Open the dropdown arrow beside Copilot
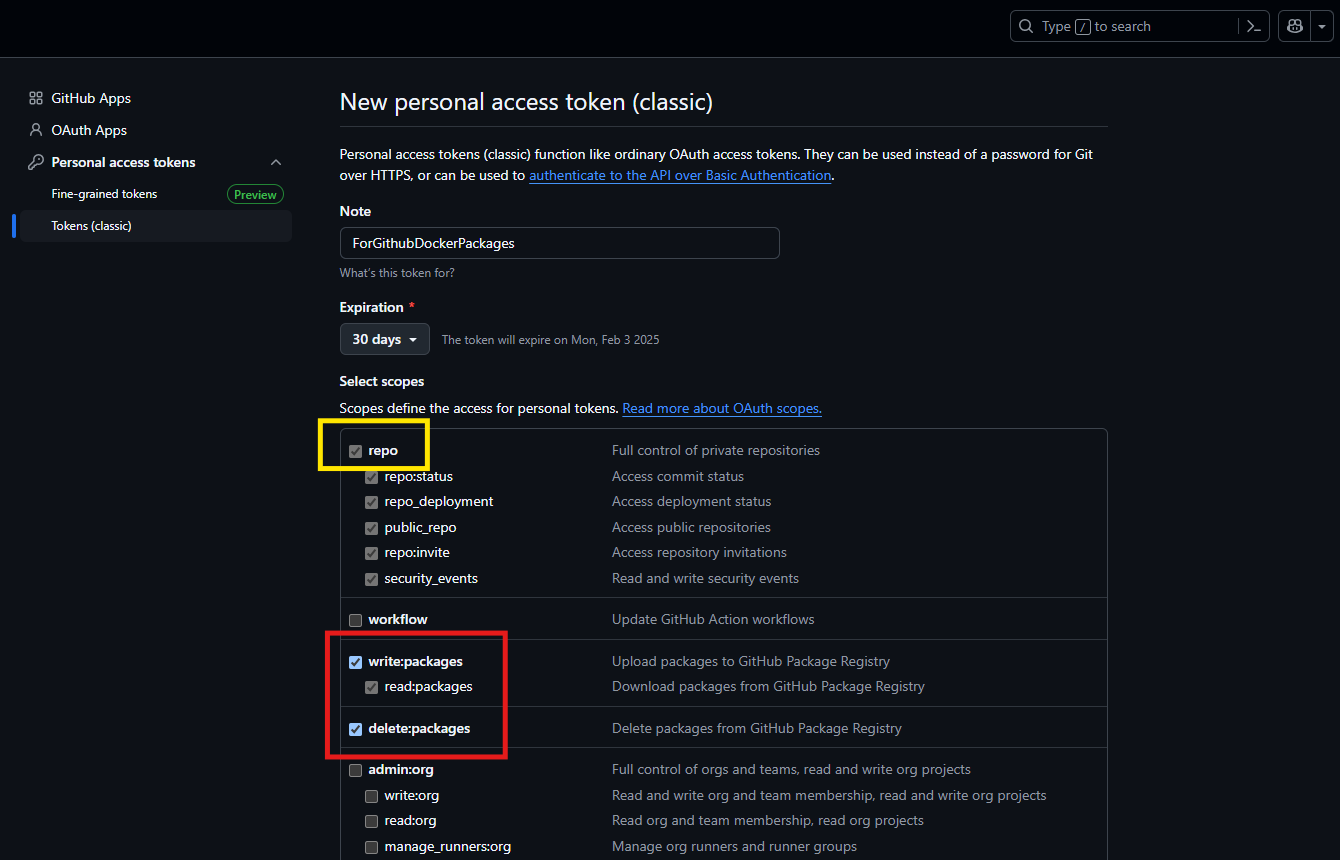 pyautogui.click(x=1321, y=26)
